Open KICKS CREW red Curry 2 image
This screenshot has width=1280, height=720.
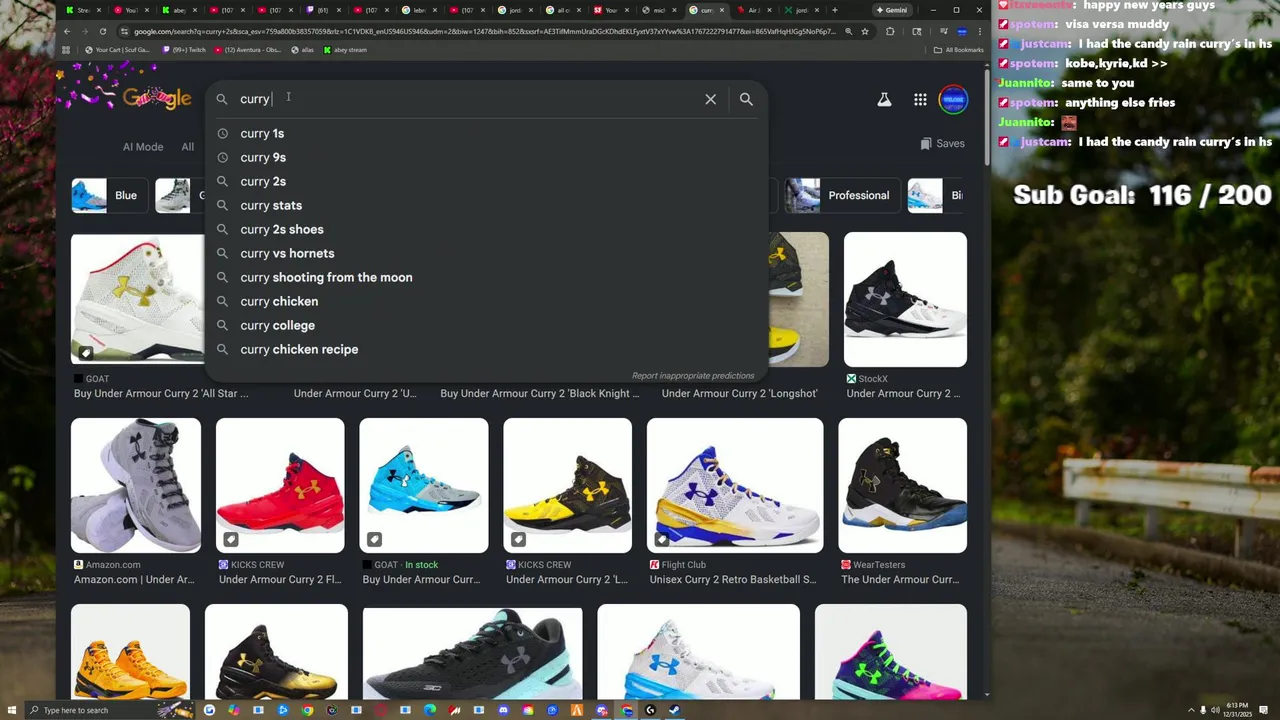[x=280, y=485]
